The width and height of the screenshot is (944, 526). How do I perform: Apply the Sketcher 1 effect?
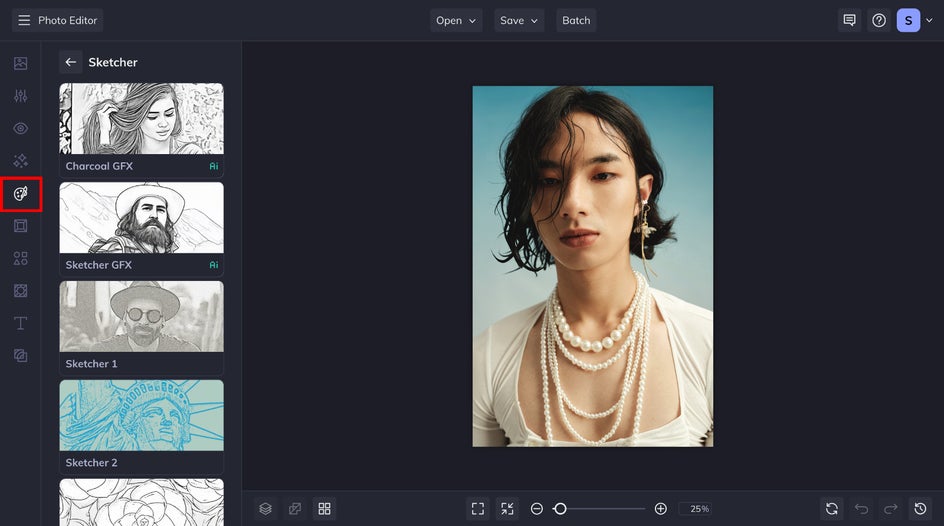(x=141, y=327)
